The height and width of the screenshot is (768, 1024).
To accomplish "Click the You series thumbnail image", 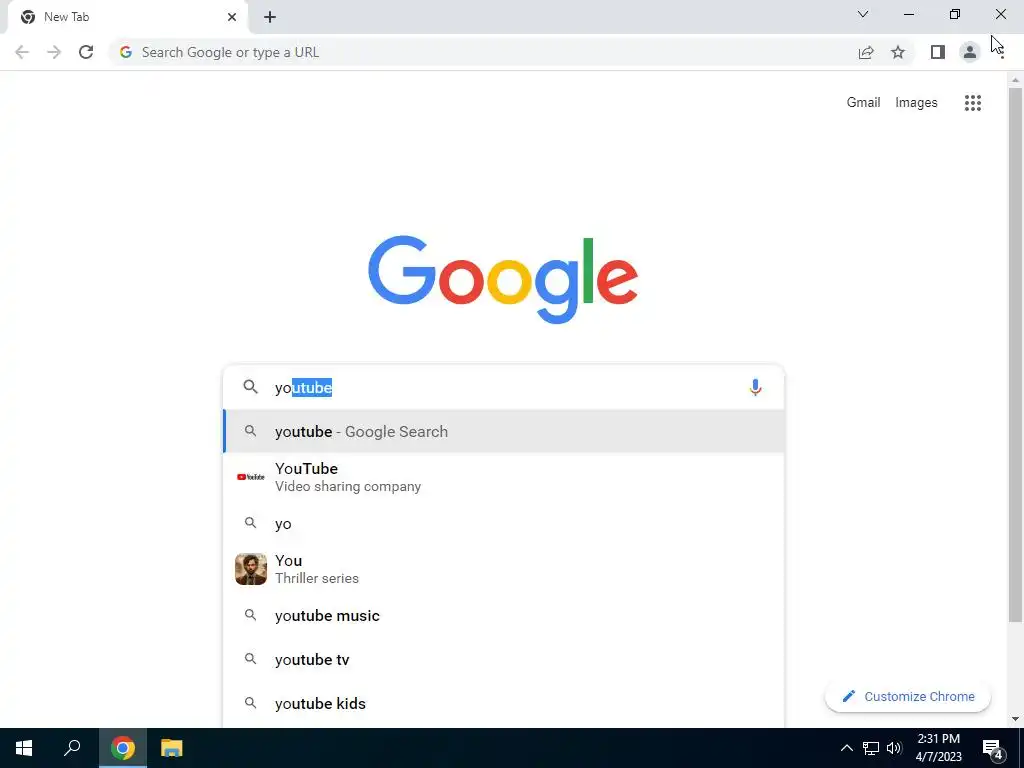I will coord(251,569).
